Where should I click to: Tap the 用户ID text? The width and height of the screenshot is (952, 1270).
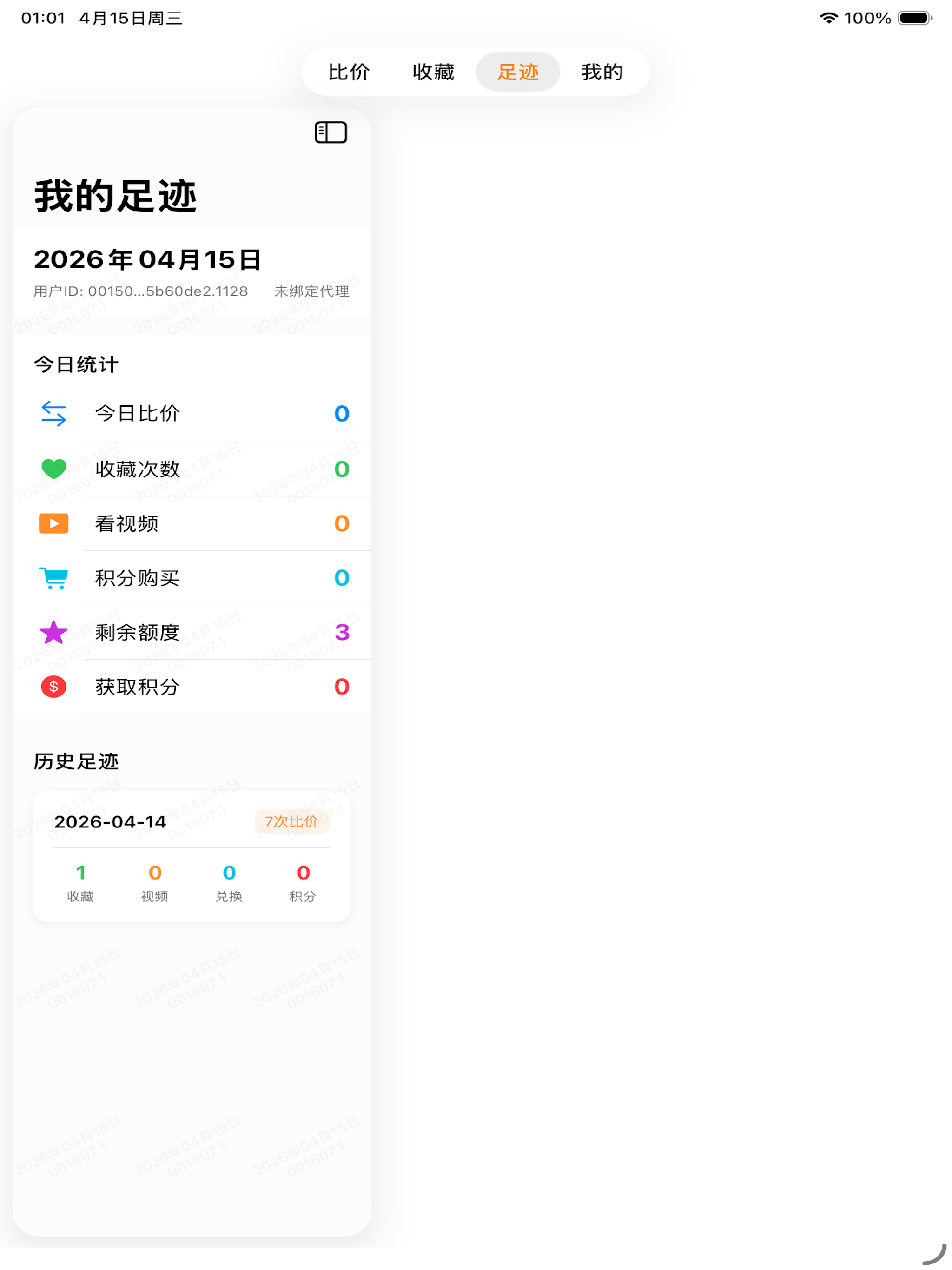(x=141, y=291)
